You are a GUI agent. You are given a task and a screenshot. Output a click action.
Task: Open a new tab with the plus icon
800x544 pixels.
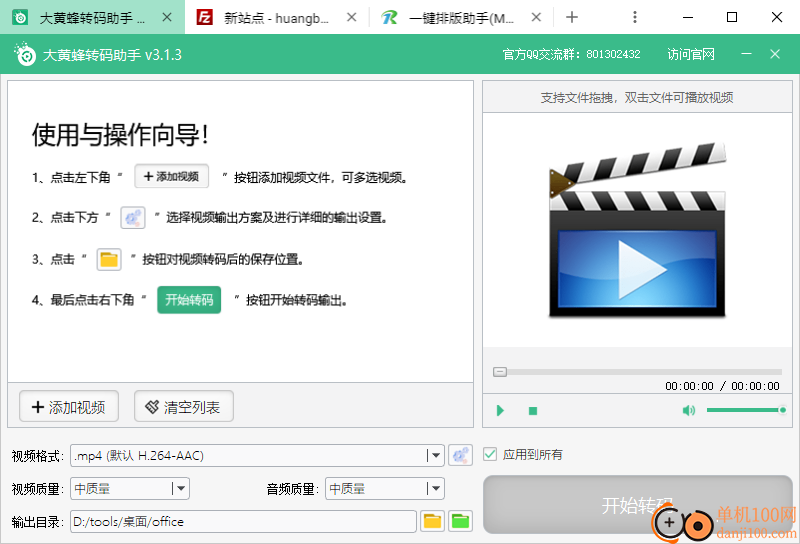pyautogui.click(x=572, y=17)
